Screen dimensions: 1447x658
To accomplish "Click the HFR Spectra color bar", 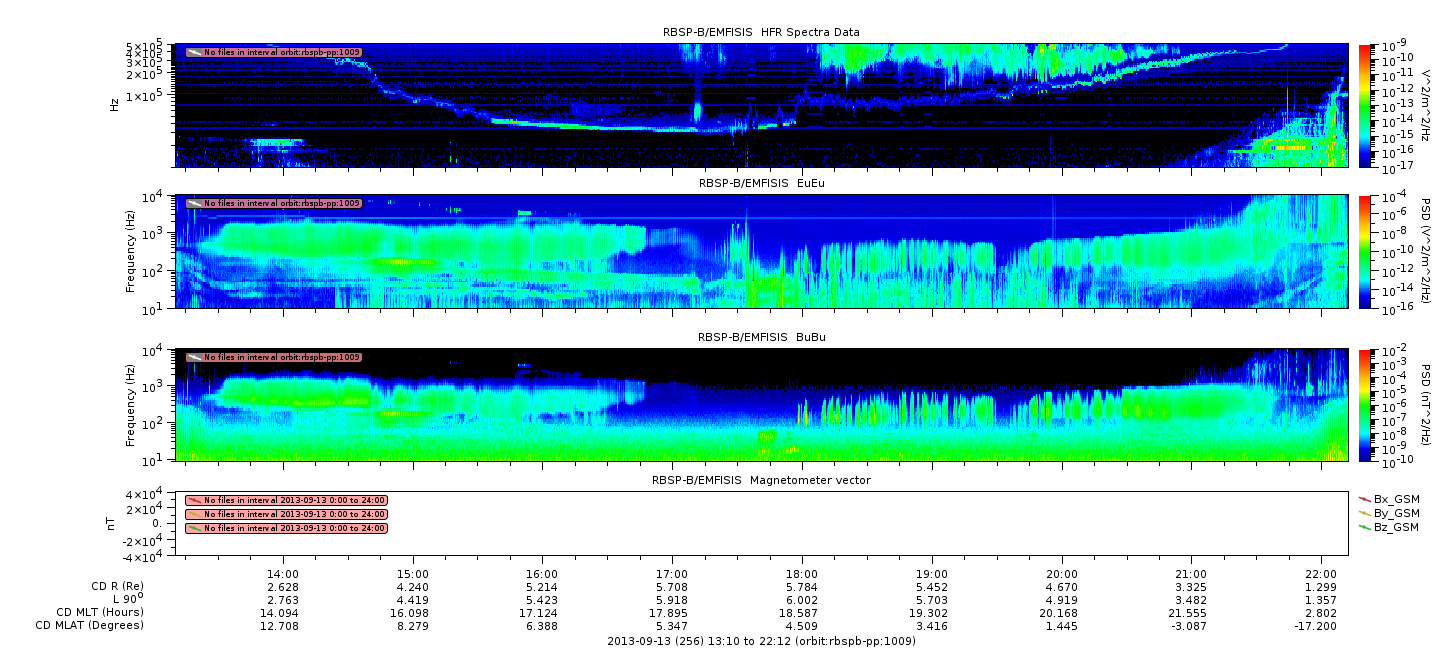I will [x=1365, y=105].
